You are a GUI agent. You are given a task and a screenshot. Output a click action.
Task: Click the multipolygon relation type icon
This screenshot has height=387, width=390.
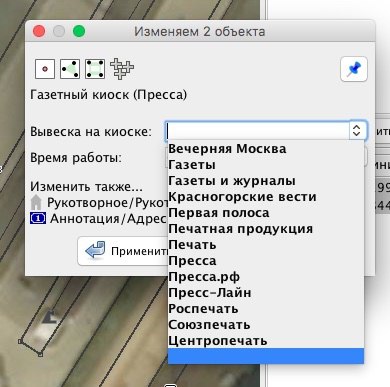point(122,69)
